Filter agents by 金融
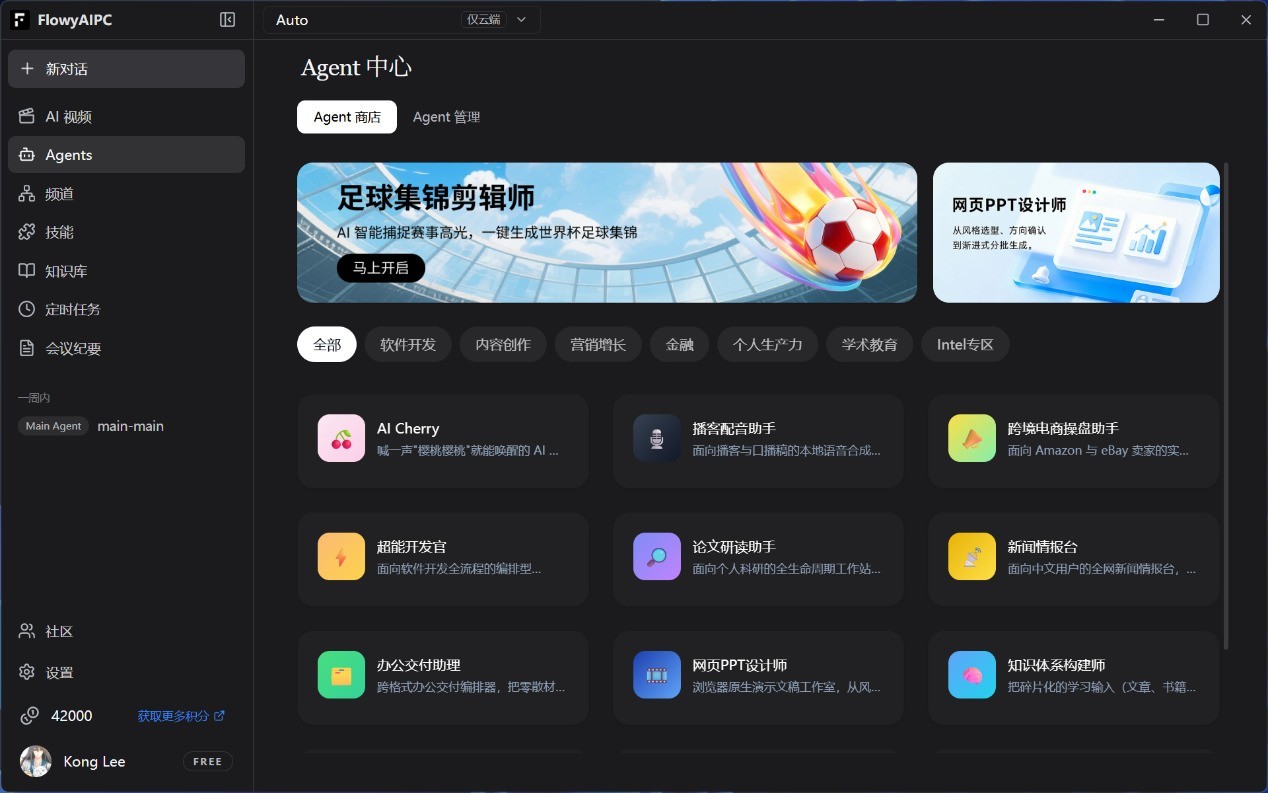This screenshot has width=1268, height=793. pos(679,344)
